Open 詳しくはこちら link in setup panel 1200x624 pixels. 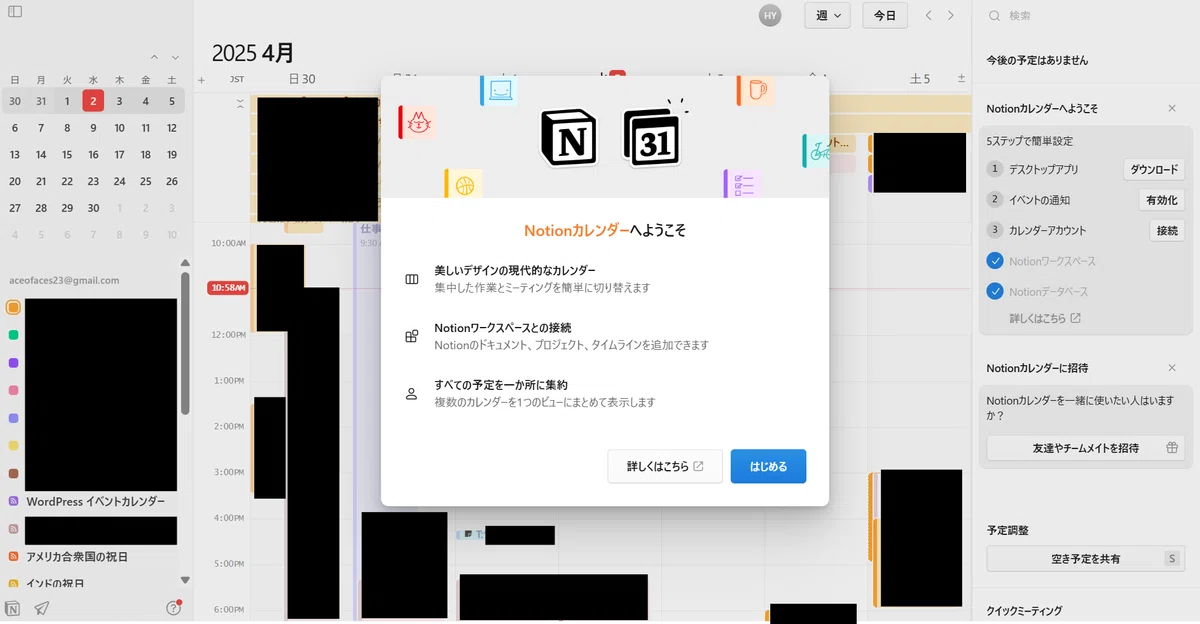click(1045, 318)
